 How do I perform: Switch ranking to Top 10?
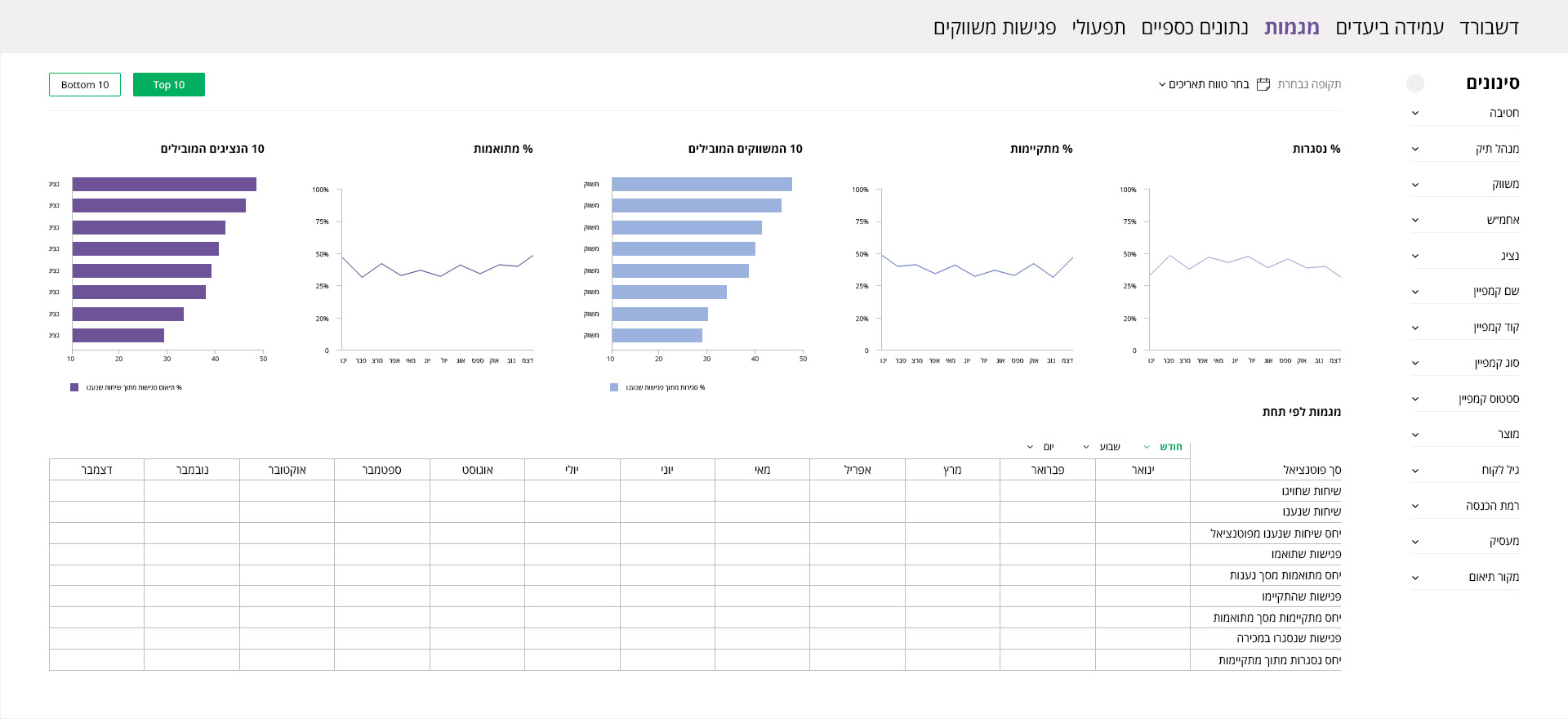(168, 85)
